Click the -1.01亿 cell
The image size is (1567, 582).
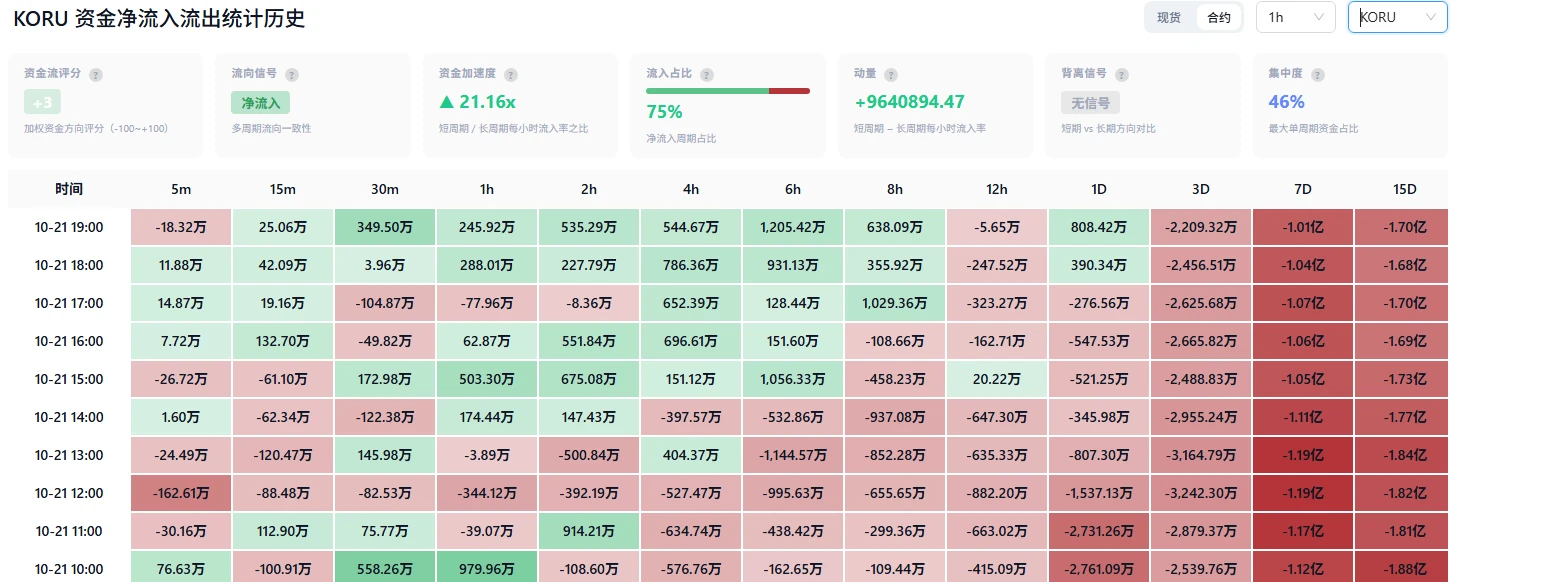[1303, 227]
